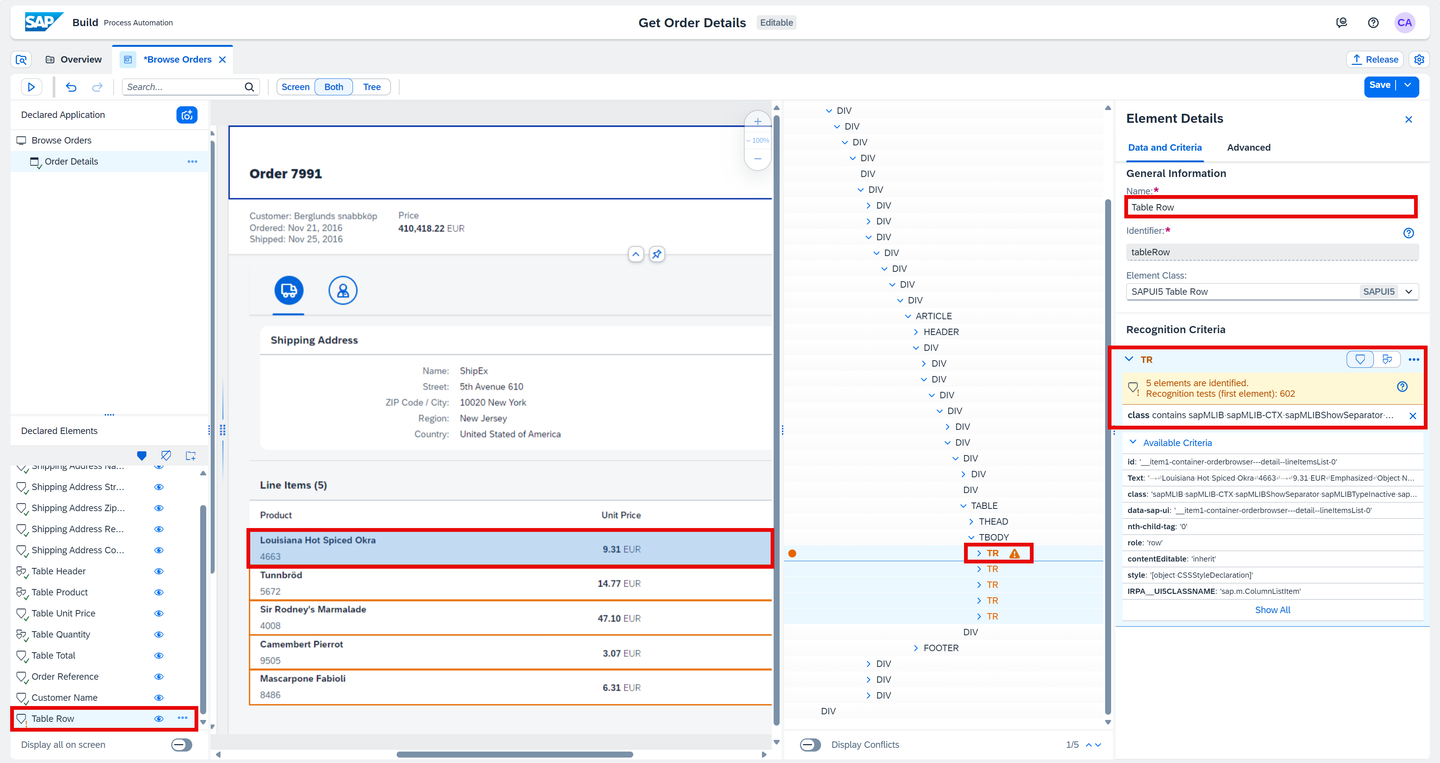Toggle the eye icon for Order Reference
Viewport: 1440px width, 763px height.
click(158, 676)
